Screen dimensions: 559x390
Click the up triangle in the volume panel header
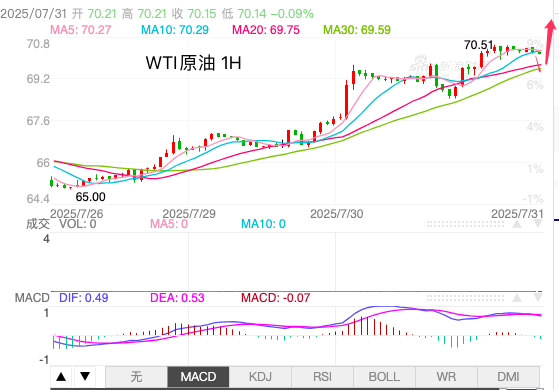pyautogui.click(x=517, y=224)
